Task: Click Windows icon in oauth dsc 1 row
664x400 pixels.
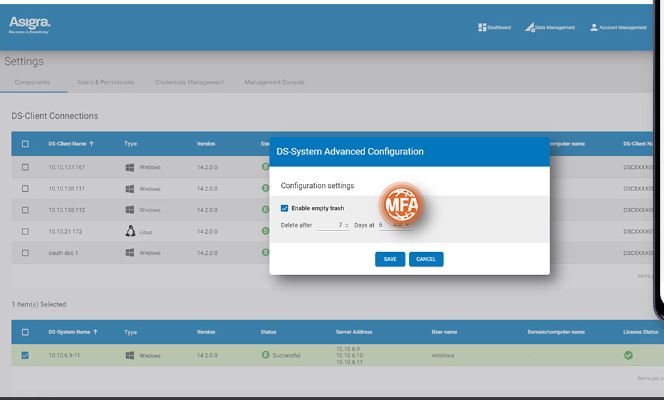Action: pyautogui.click(x=130, y=253)
